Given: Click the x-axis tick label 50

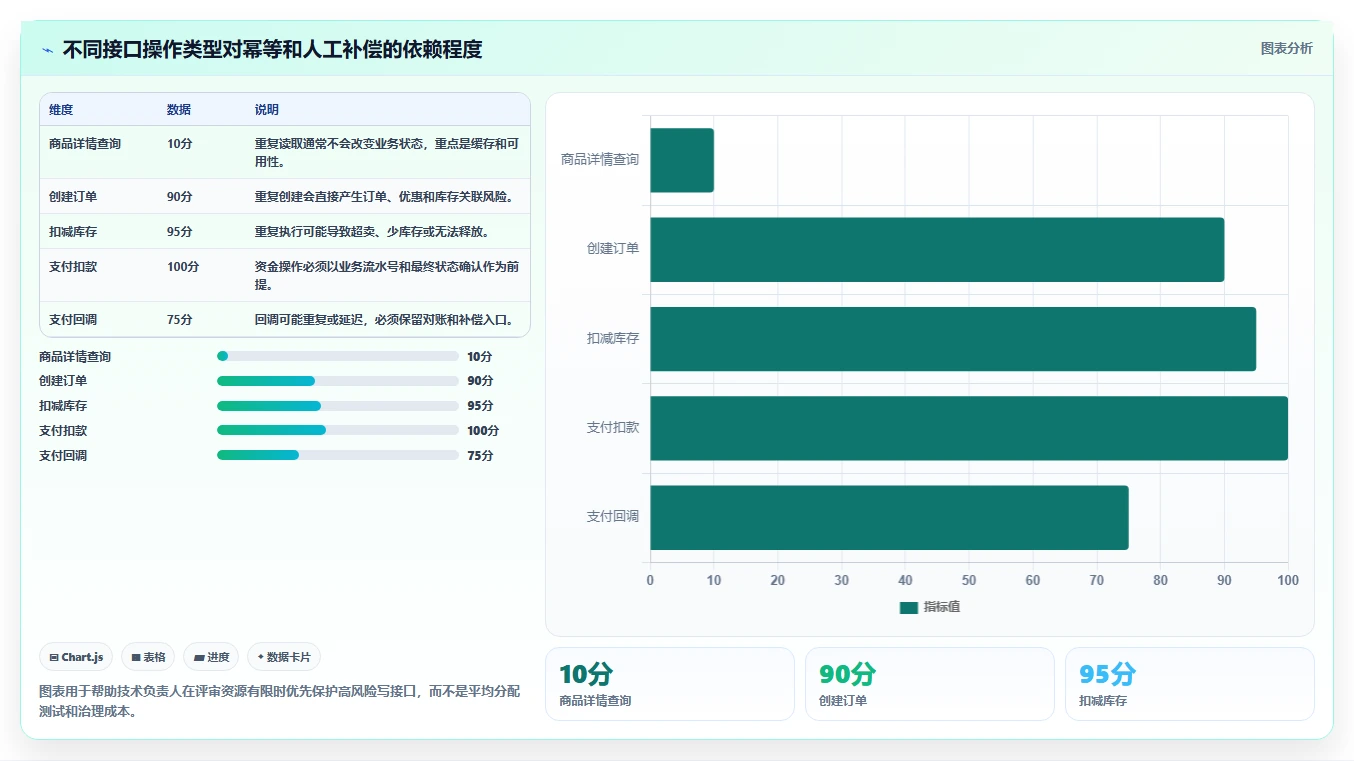Looking at the screenshot, I should pyautogui.click(x=969, y=580).
